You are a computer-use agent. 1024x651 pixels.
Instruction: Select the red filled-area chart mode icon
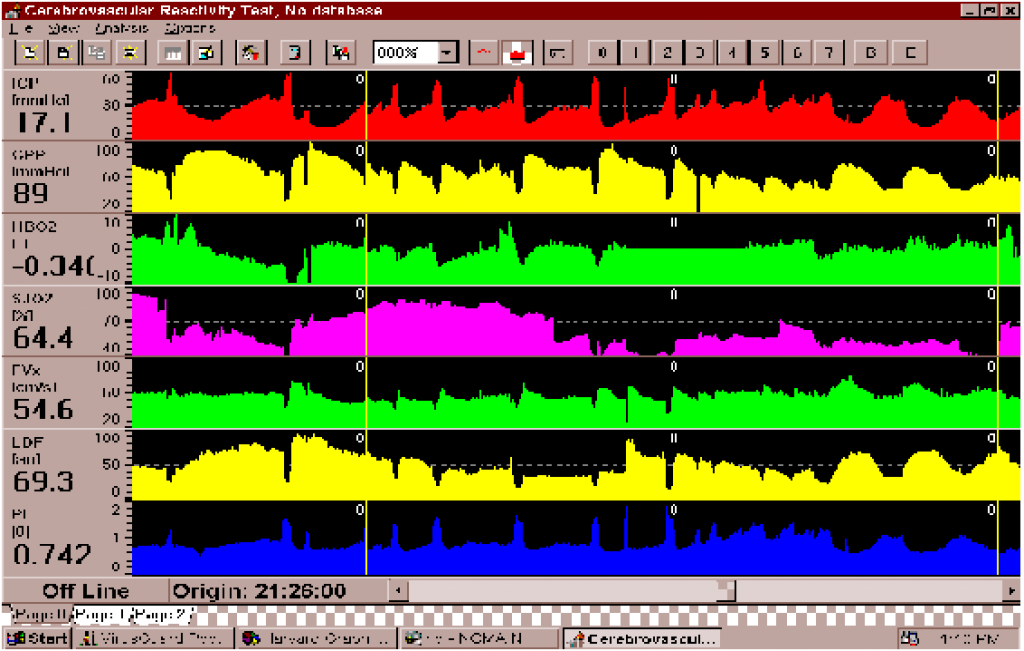tap(517, 53)
